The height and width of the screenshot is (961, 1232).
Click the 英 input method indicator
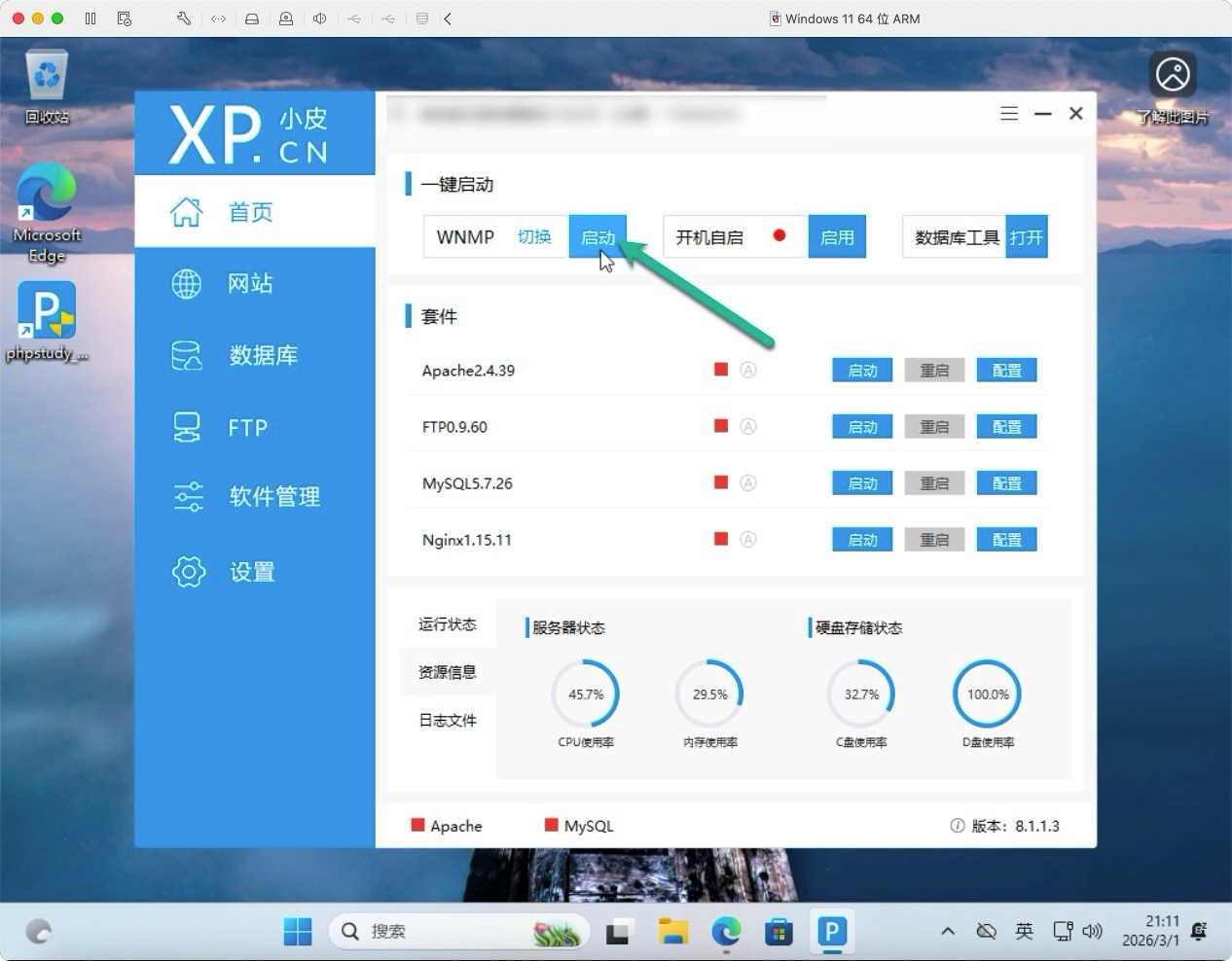pyautogui.click(x=1024, y=931)
